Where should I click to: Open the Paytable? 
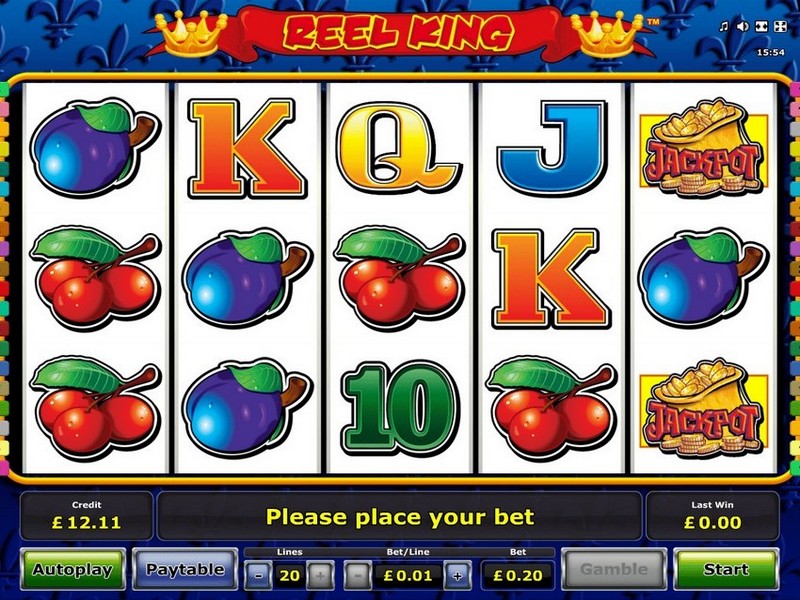(185, 569)
